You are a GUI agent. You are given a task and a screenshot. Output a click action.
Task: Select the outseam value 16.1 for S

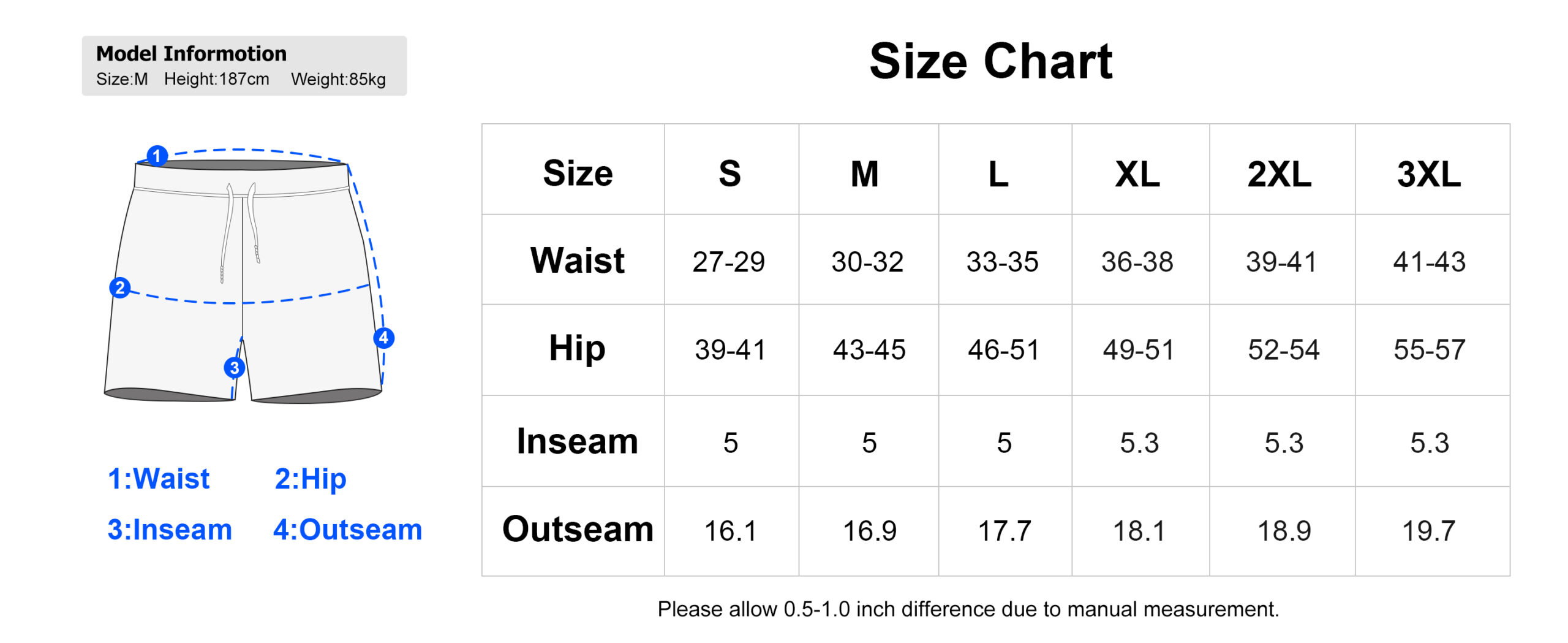pyautogui.click(x=730, y=531)
